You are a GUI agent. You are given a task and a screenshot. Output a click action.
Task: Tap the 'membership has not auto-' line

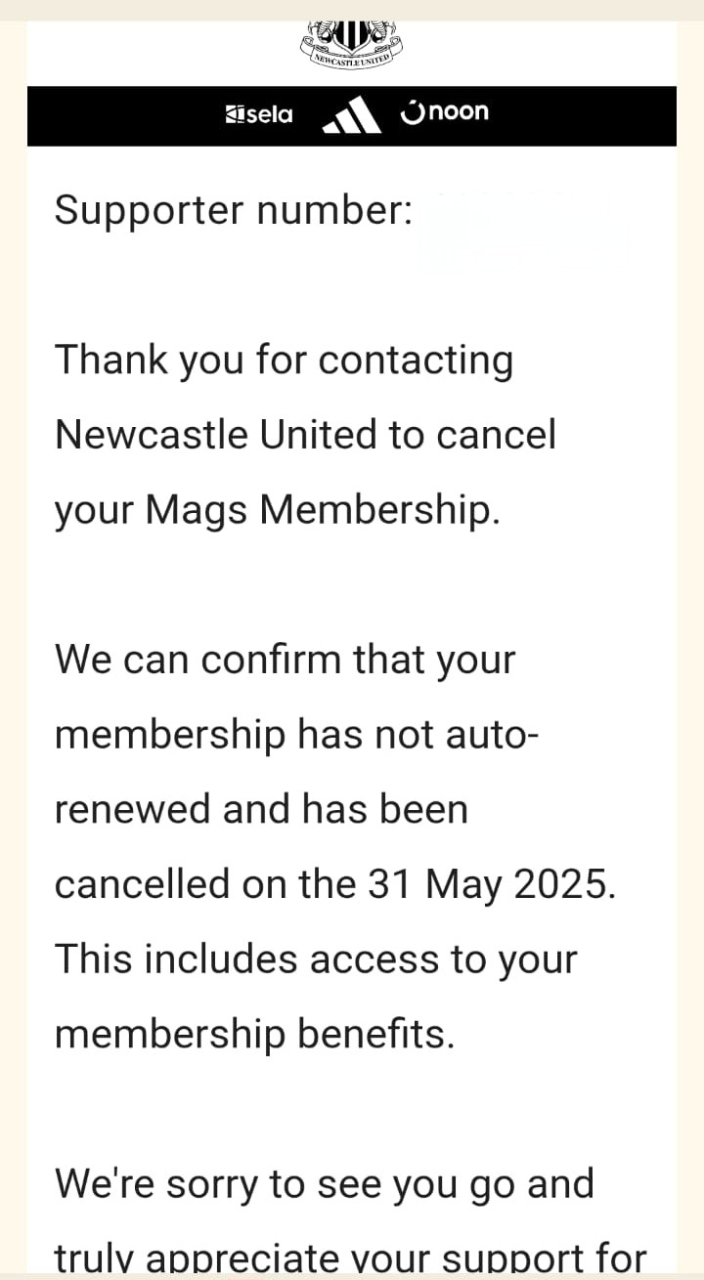pyautogui.click(x=297, y=736)
